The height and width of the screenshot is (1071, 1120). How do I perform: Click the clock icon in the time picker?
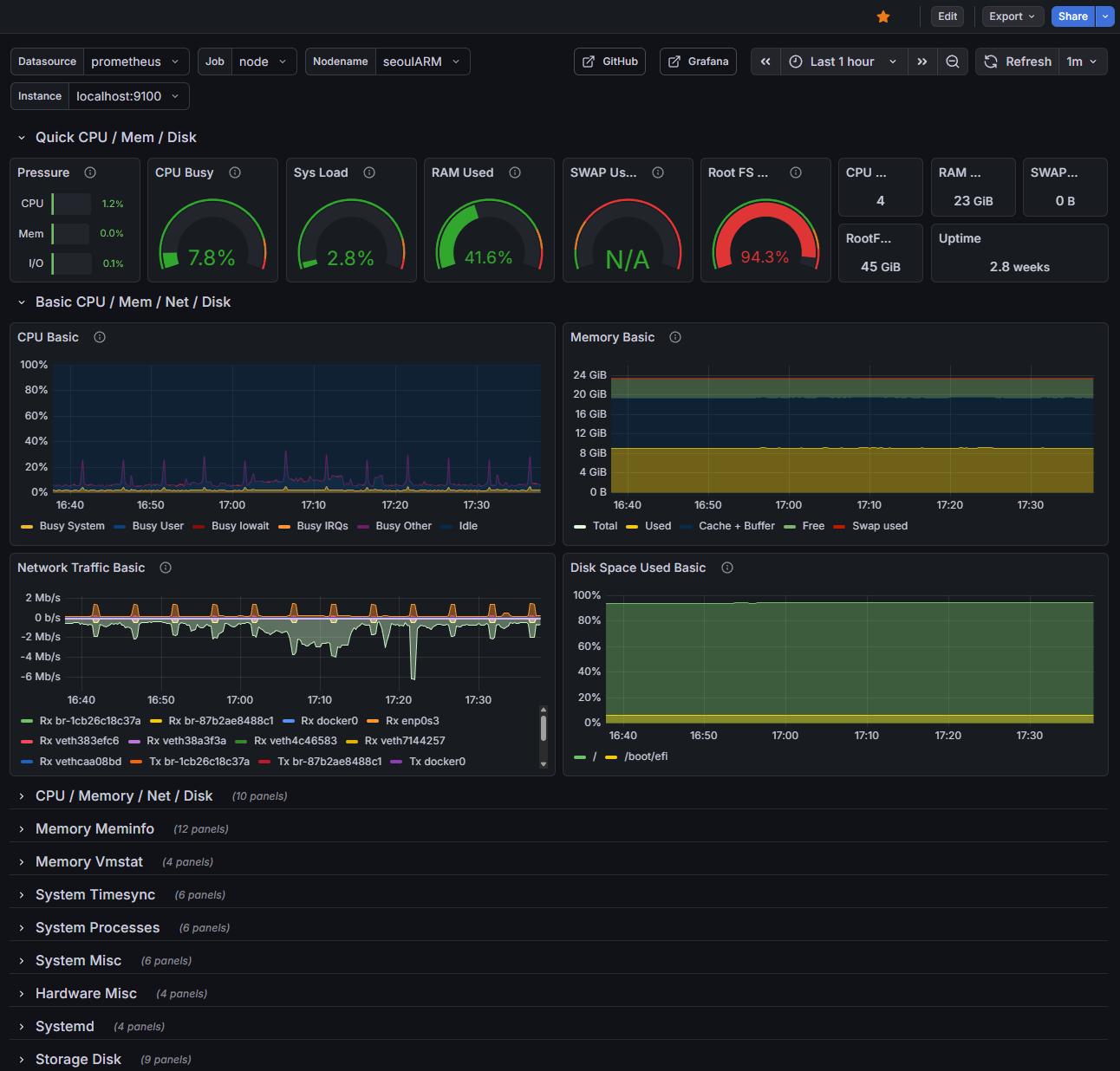pos(795,62)
